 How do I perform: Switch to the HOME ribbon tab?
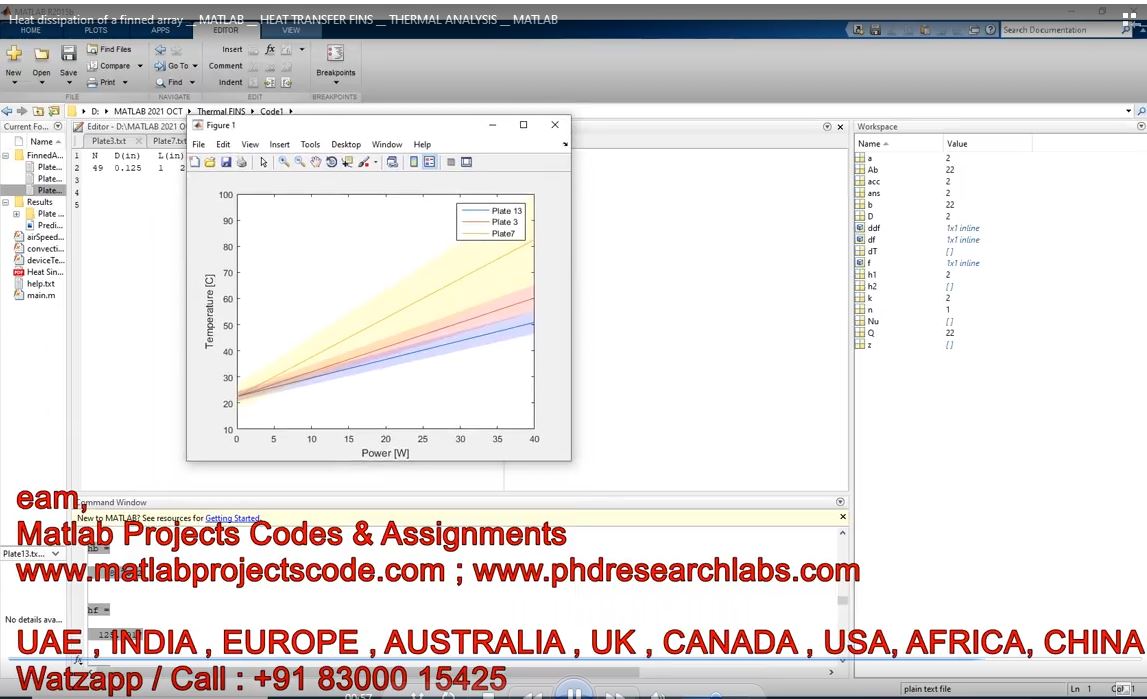pos(31,31)
